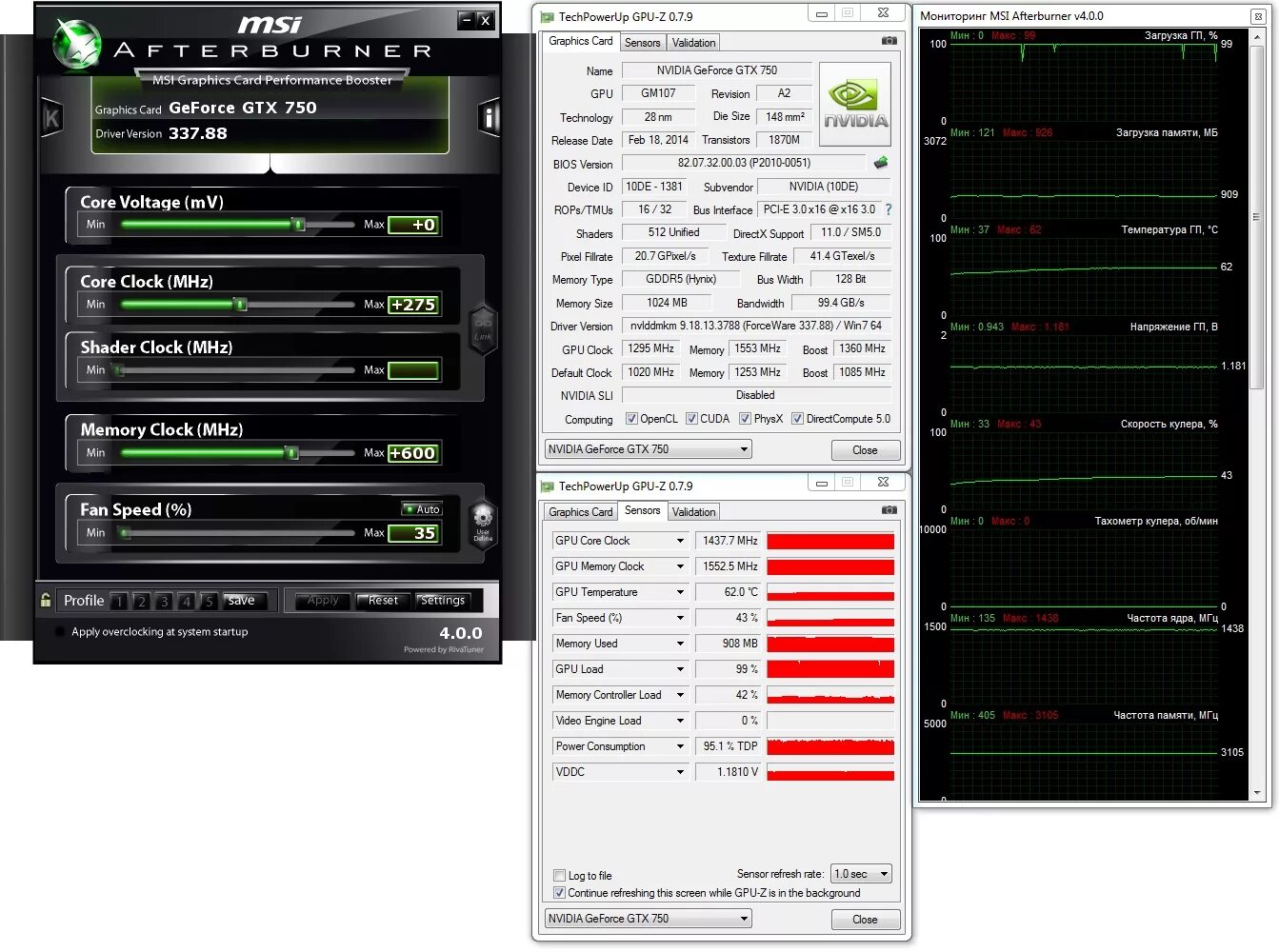Open GPU selector dropdown in lower GPU-Z window
Screen dimensions: 1279x952
coord(649,919)
